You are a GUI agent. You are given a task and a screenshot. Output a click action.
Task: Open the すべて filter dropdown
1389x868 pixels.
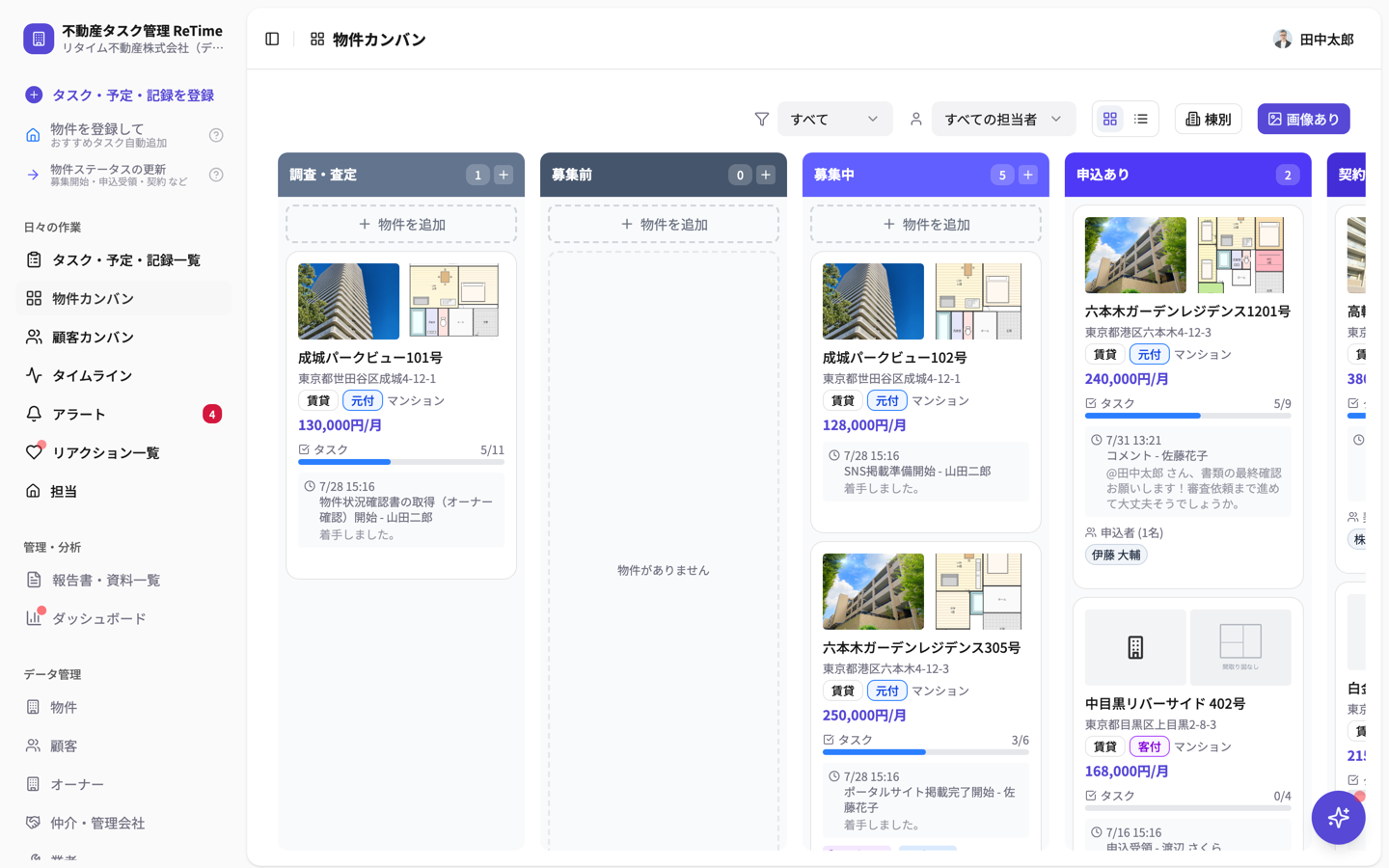pyautogui.click(x=834, y=120)
